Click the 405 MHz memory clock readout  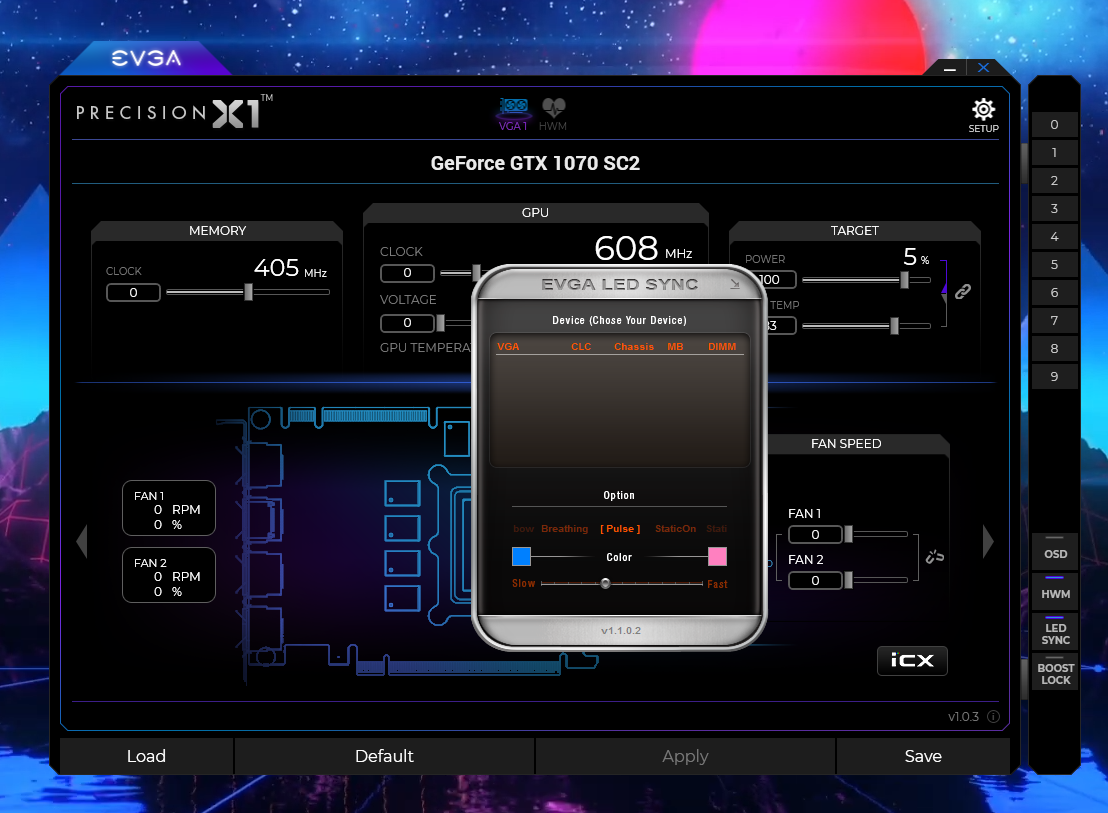290,268
